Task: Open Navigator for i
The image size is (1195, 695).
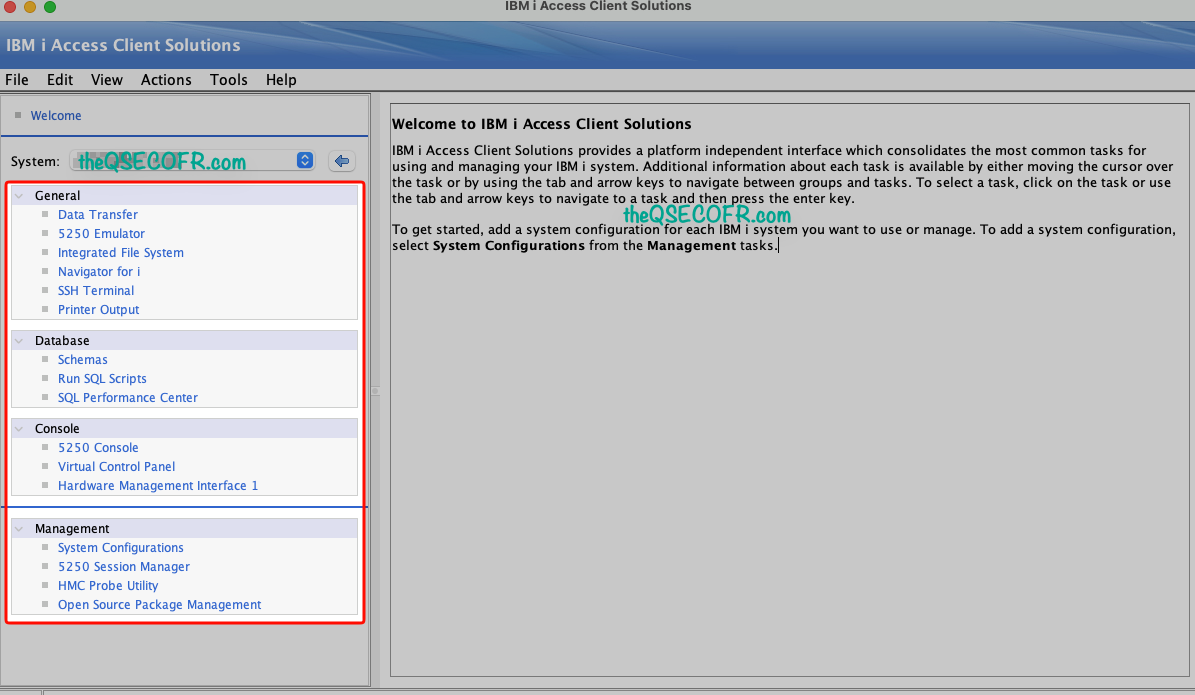Action: point(99,272)
